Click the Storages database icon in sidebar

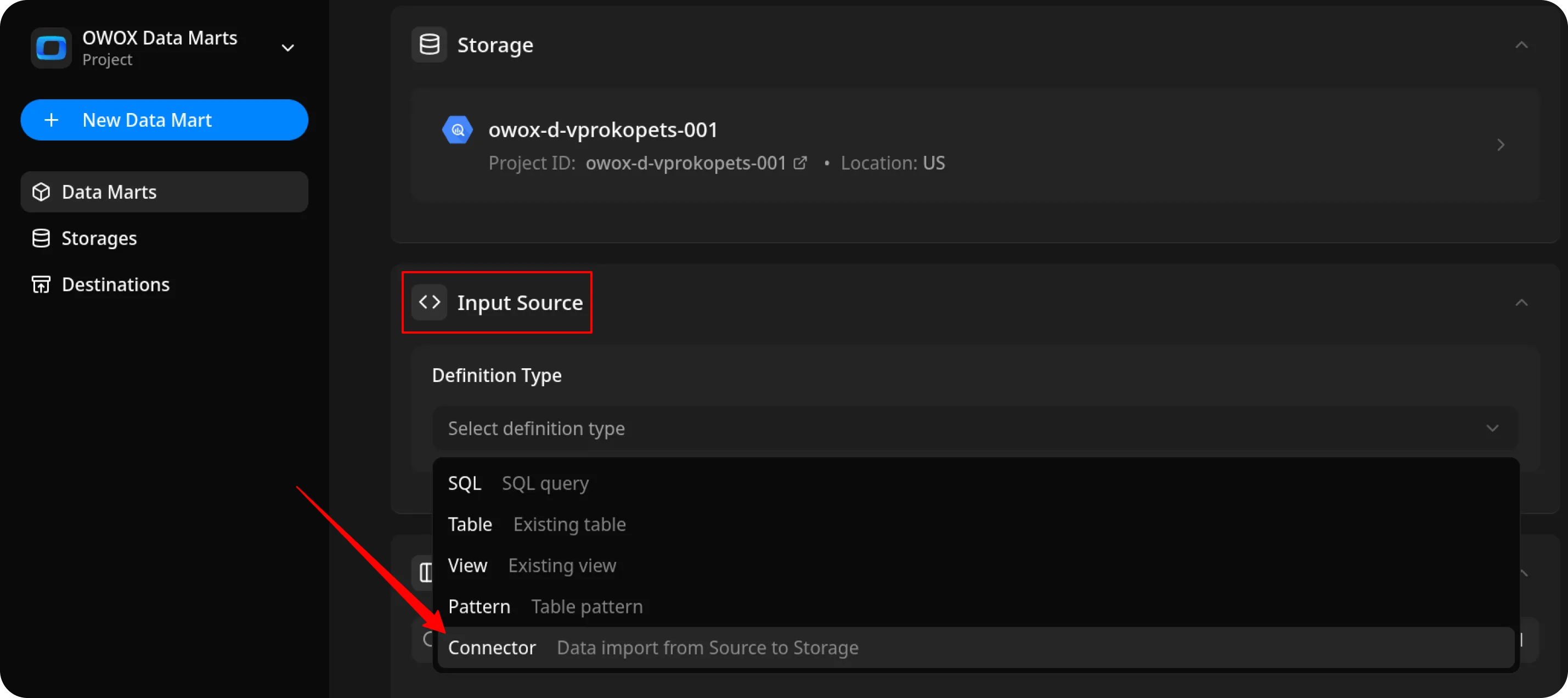(x=41, y=238)
